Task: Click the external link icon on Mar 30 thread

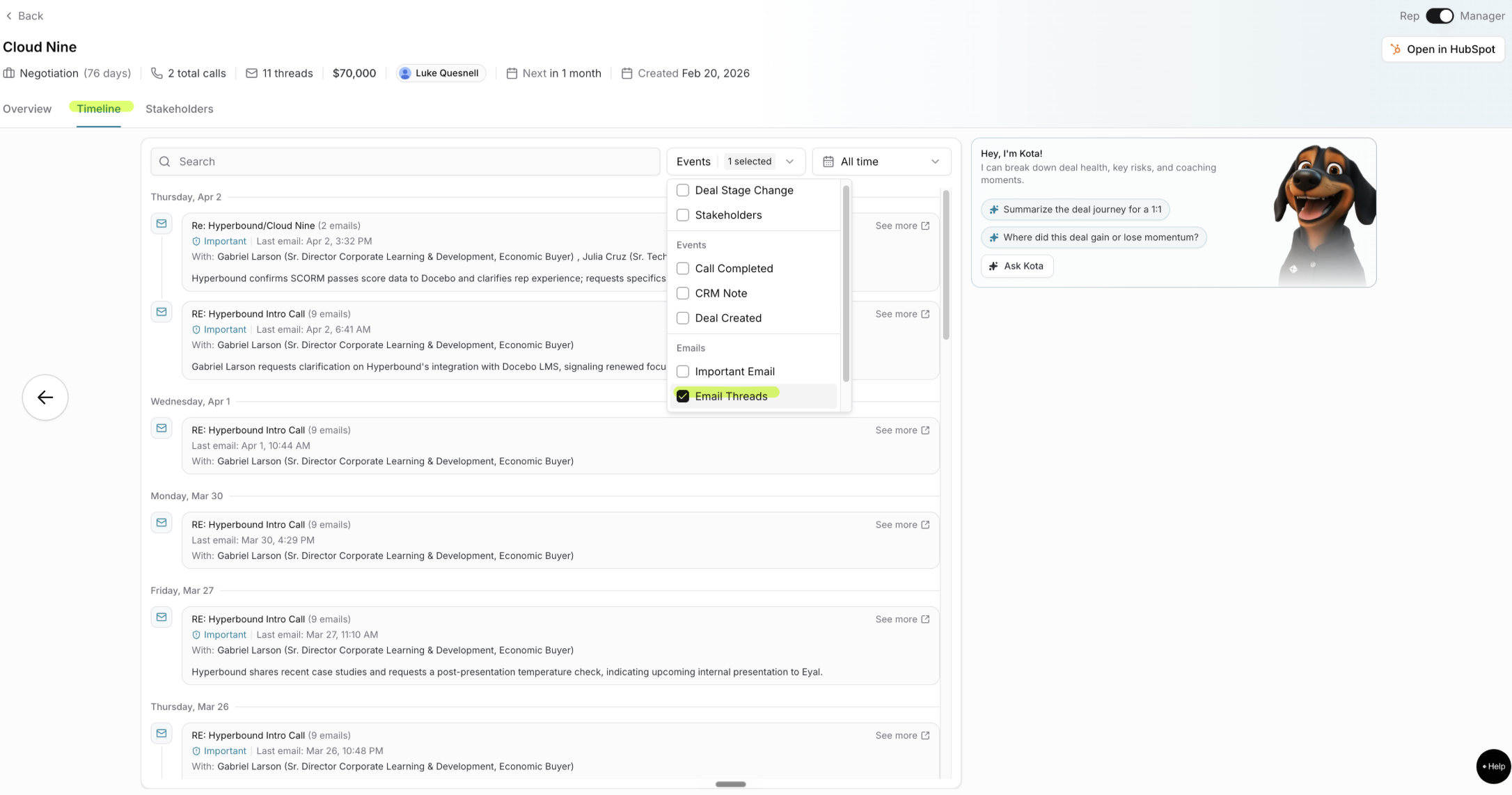Action: point(925,525)
